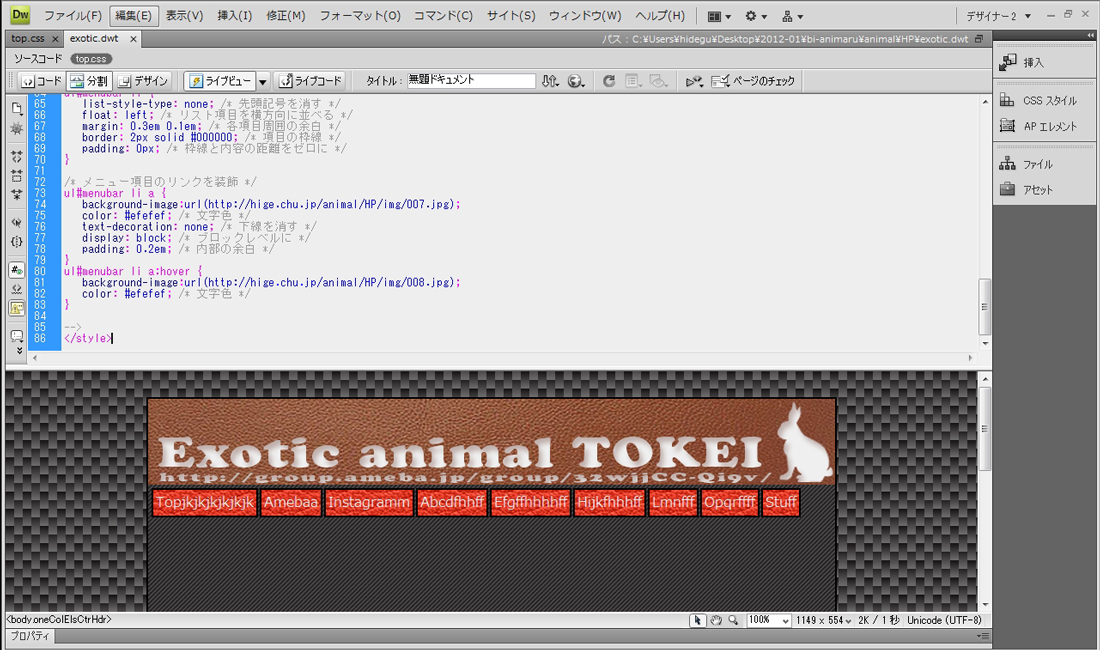Open the デザイナー 2 workspace switcher

click(x=998, y=16)
